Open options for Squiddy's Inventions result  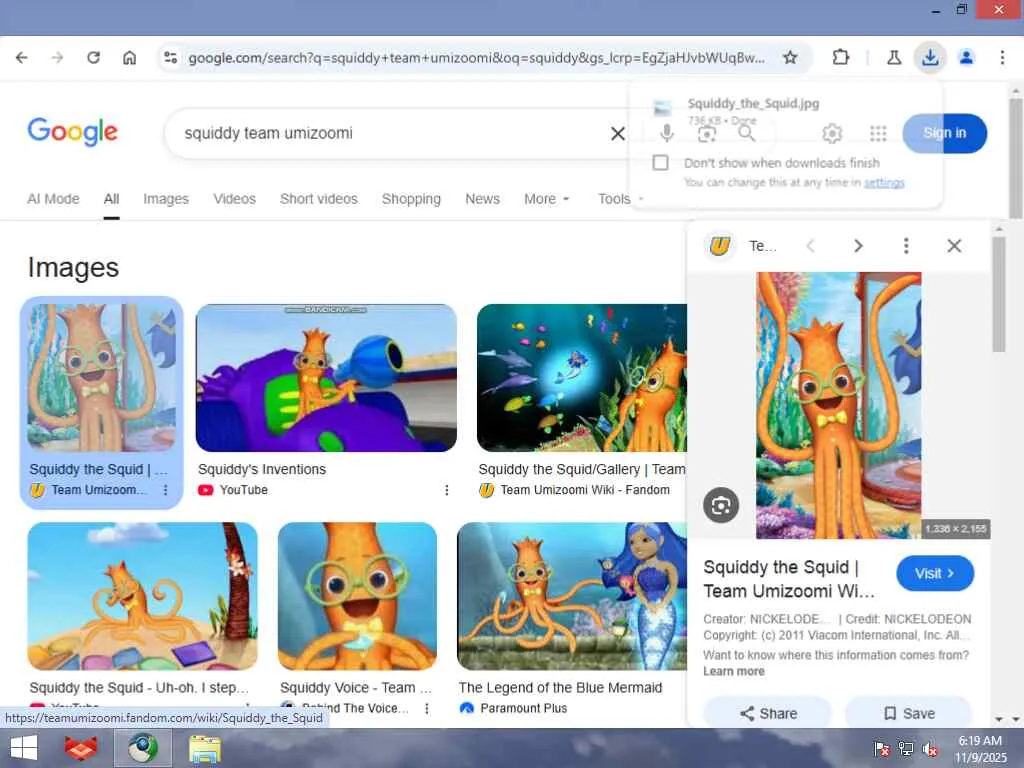tap(447, 490)
